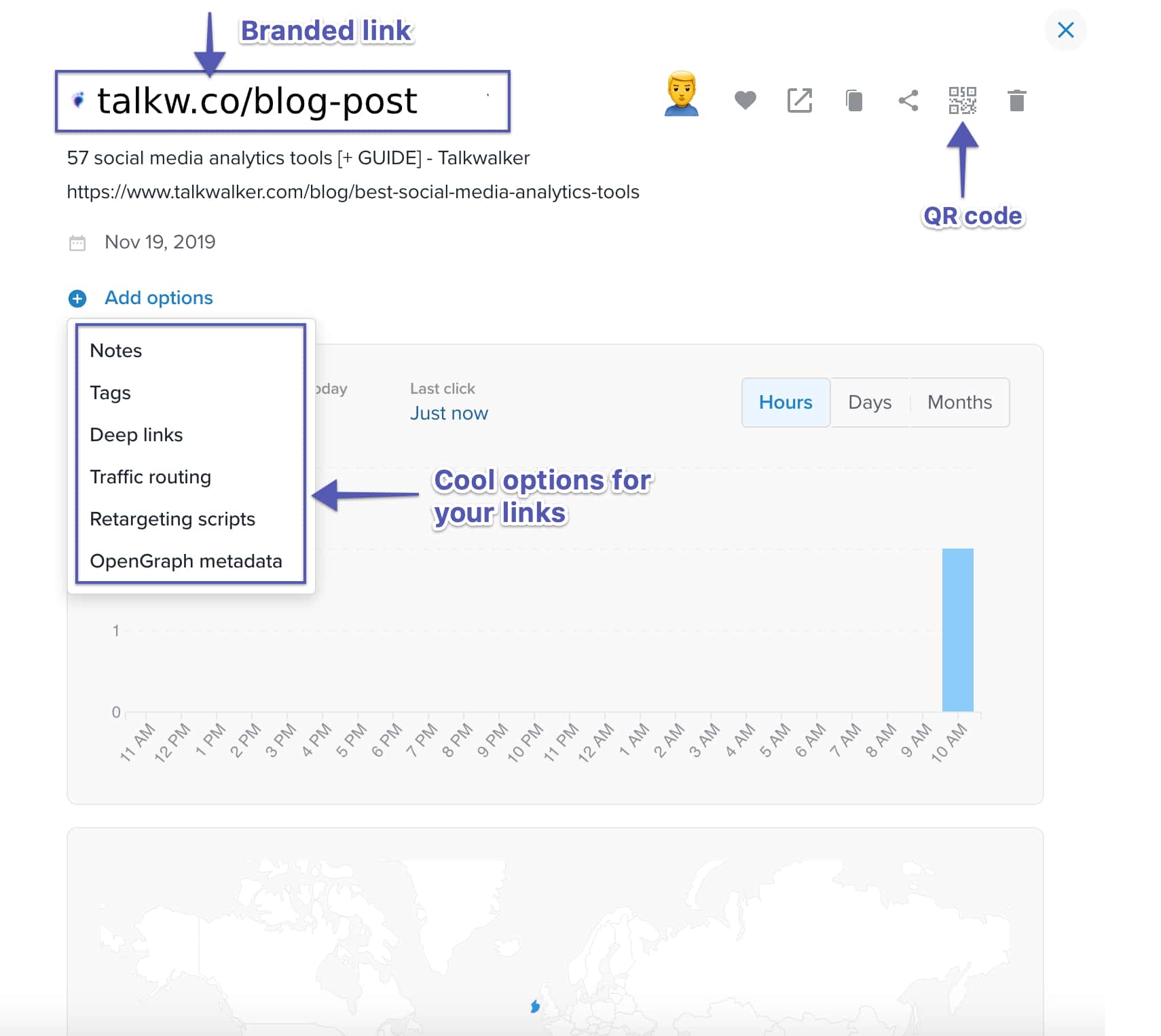Mark this link as favorite with heart icon
The width and height of the screenshot is (1161, 1036).
tap(745, 100)
